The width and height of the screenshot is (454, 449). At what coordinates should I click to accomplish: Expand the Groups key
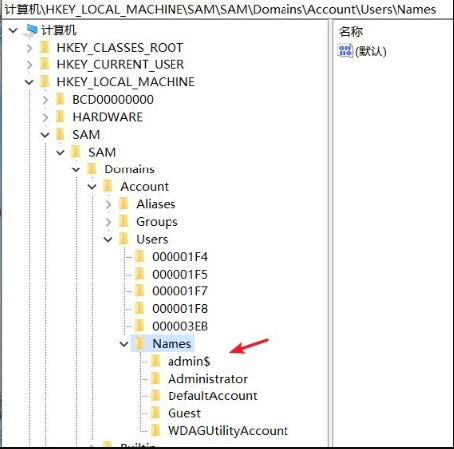108,222
